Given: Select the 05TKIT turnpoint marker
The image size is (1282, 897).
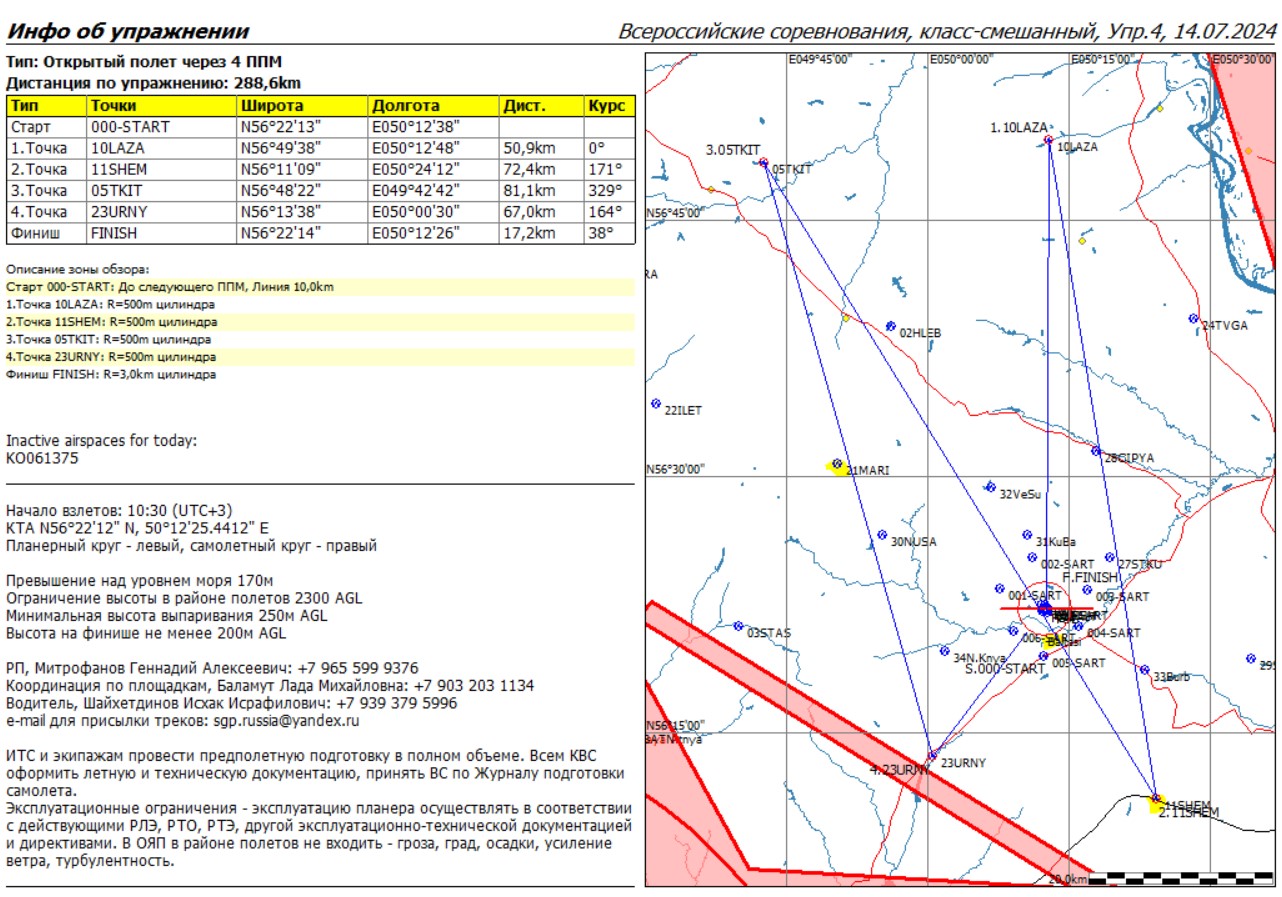Looking at the screenshot, I should 763,163.
